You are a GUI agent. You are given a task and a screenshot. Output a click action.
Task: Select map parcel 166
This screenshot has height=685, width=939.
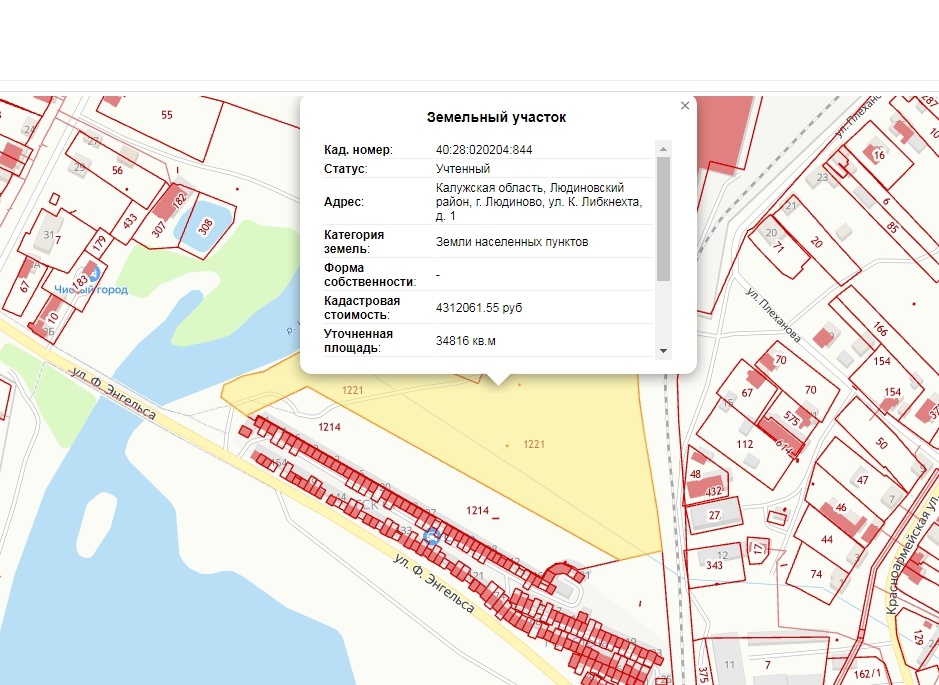(880, 329)
